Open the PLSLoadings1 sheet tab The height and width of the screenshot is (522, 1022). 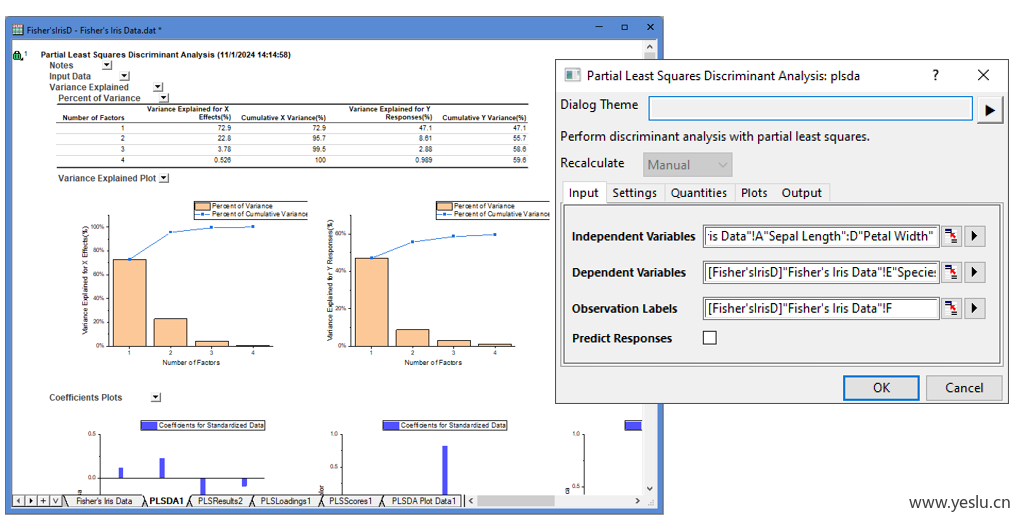coord(285,501)
